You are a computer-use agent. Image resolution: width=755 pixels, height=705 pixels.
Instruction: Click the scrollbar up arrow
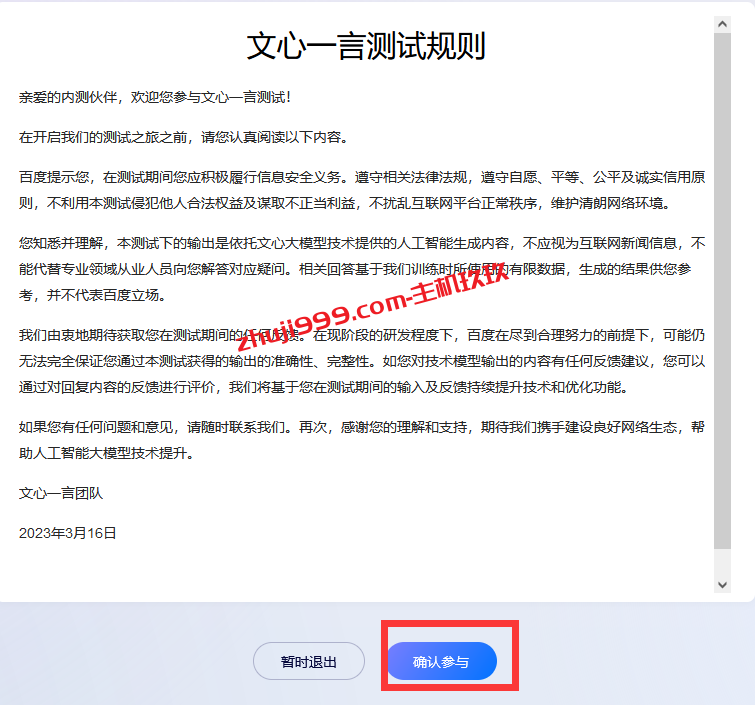[x=722, y=20]
